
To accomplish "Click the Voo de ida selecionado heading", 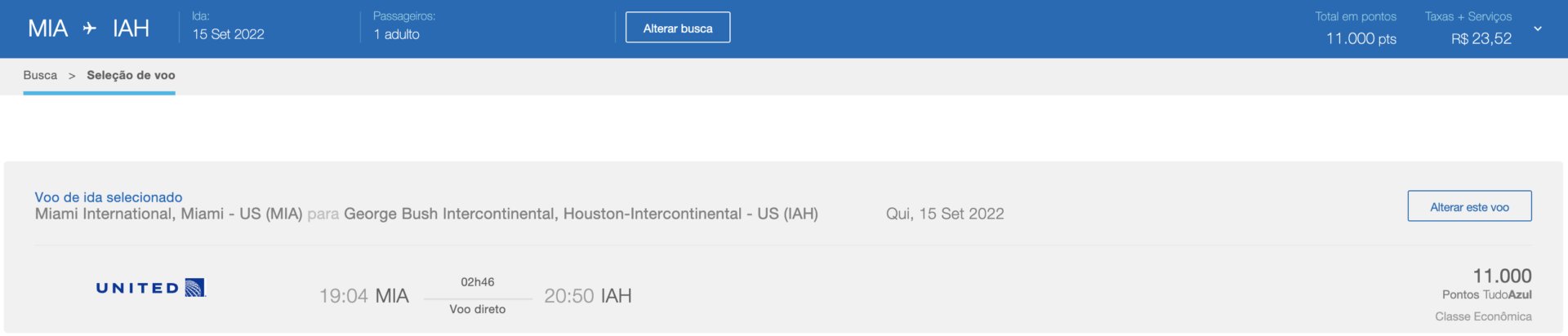I will coord(109,197).
